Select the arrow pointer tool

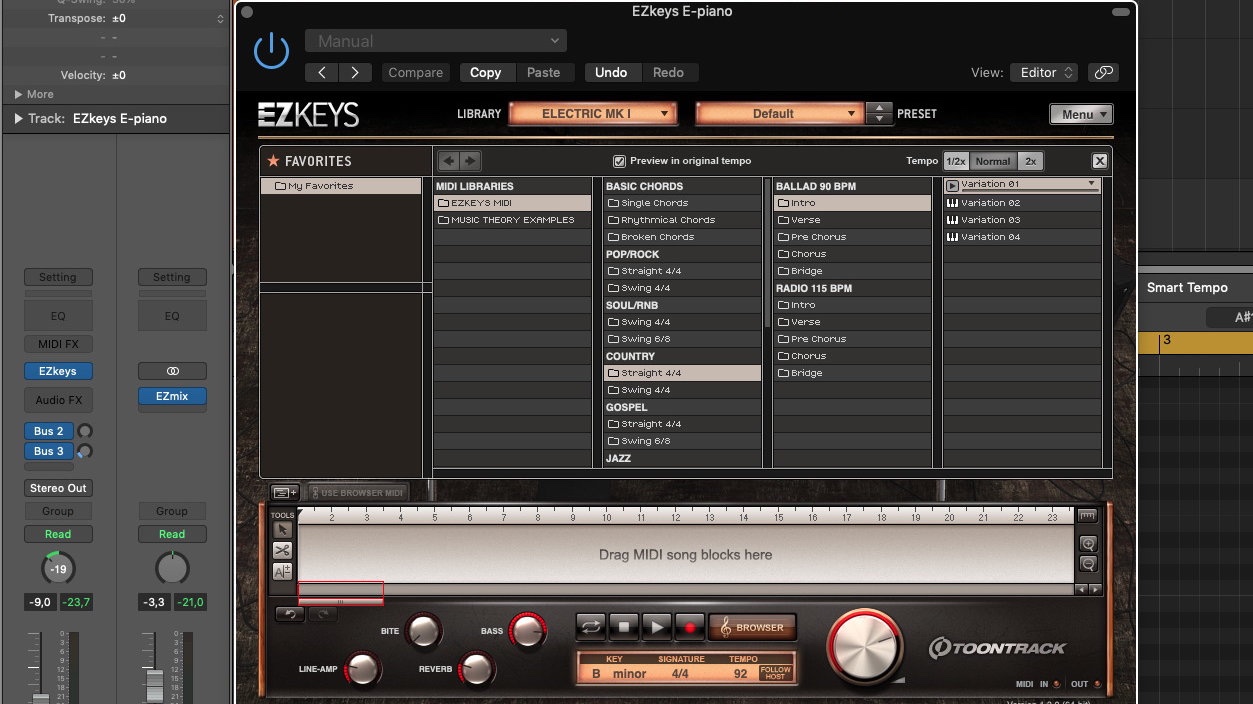pos(282,529)
